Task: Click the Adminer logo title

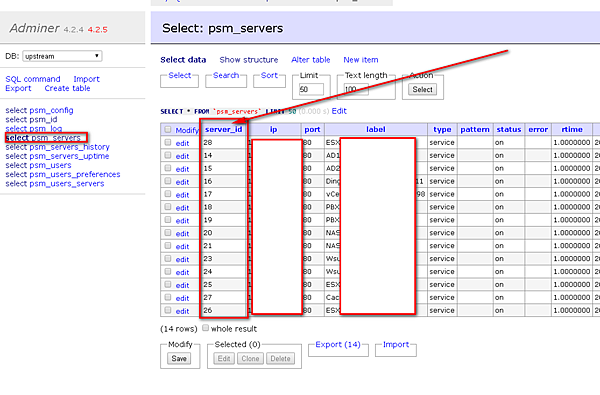Action: coord(34,28)
